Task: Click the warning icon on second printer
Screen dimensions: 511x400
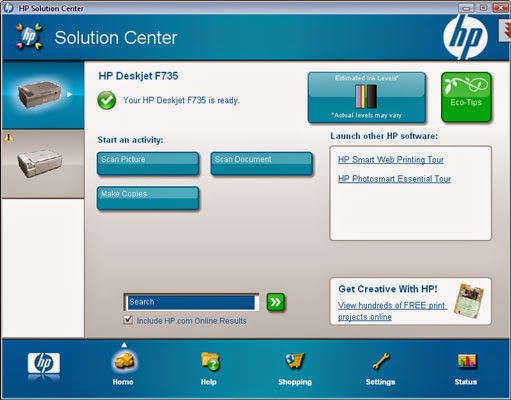Action: [9, 137]
